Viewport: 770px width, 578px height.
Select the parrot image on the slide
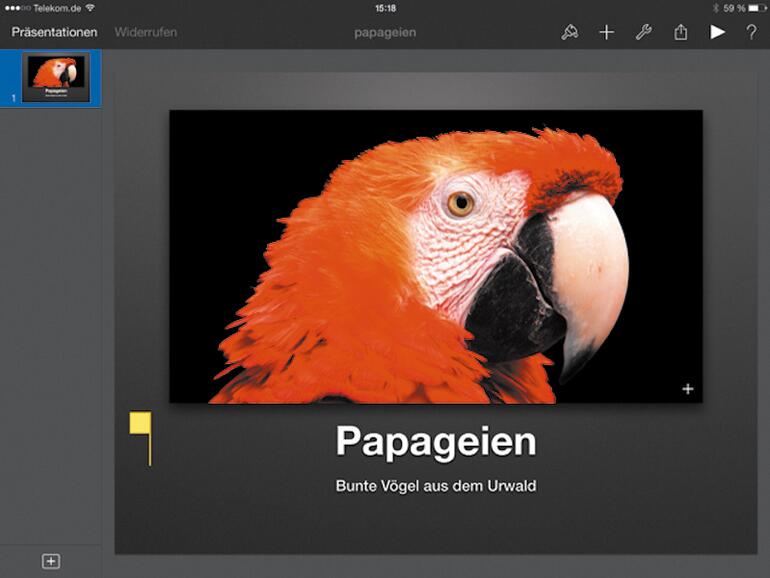(x=436, y=256)
